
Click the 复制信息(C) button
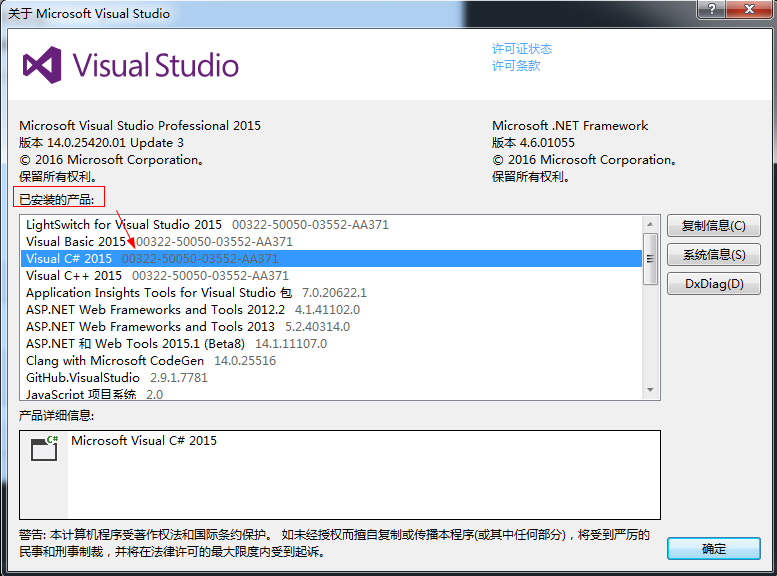click(714, 226)
